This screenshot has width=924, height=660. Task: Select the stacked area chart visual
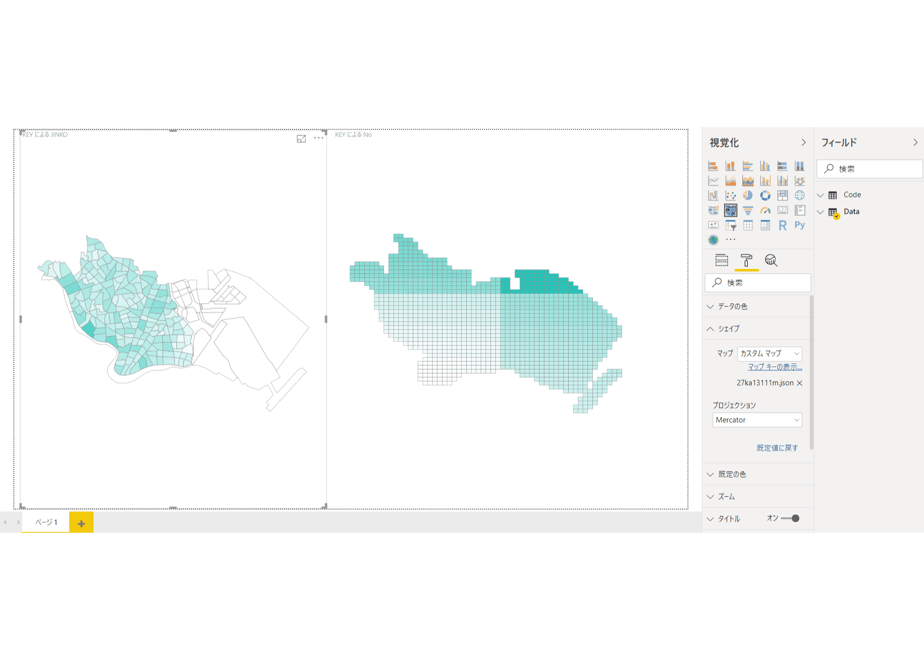pos(748,180)
